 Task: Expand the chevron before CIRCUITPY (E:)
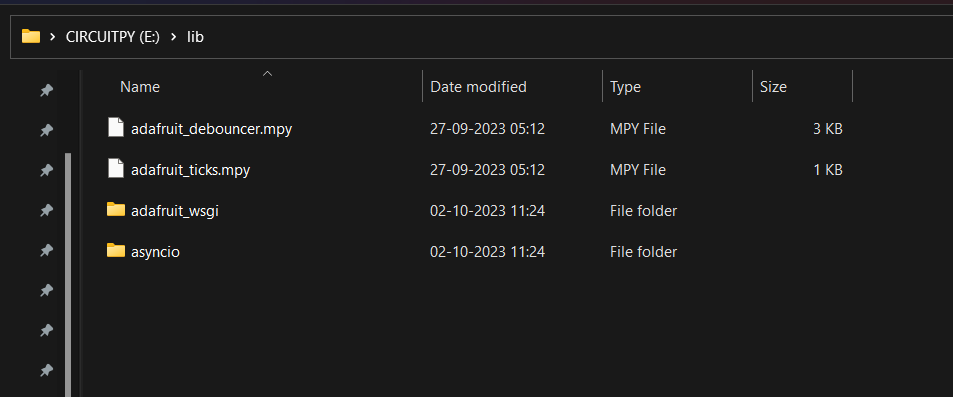(x=53, y=37)
